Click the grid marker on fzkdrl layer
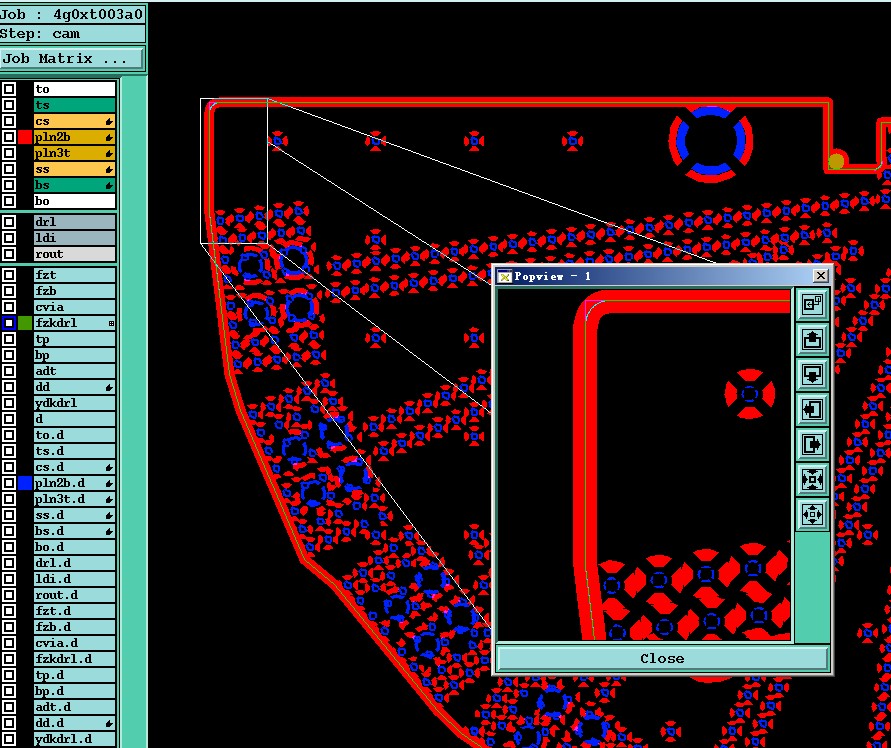 pyautogui.click(x=111, y=323)
